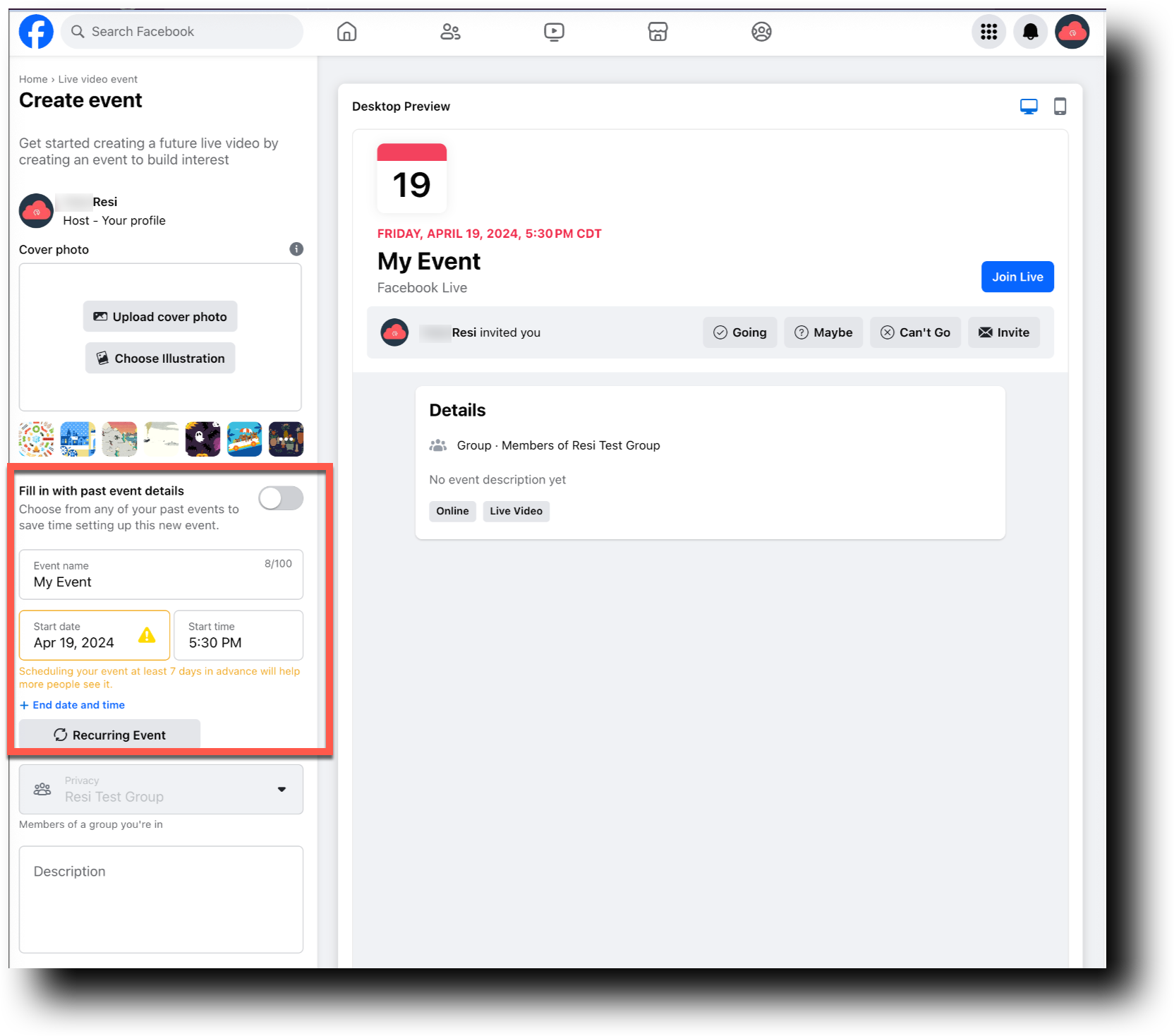Click the Join Live button
The width and height of the screenshot is (1174, 1036).
tap(1017, 276)
